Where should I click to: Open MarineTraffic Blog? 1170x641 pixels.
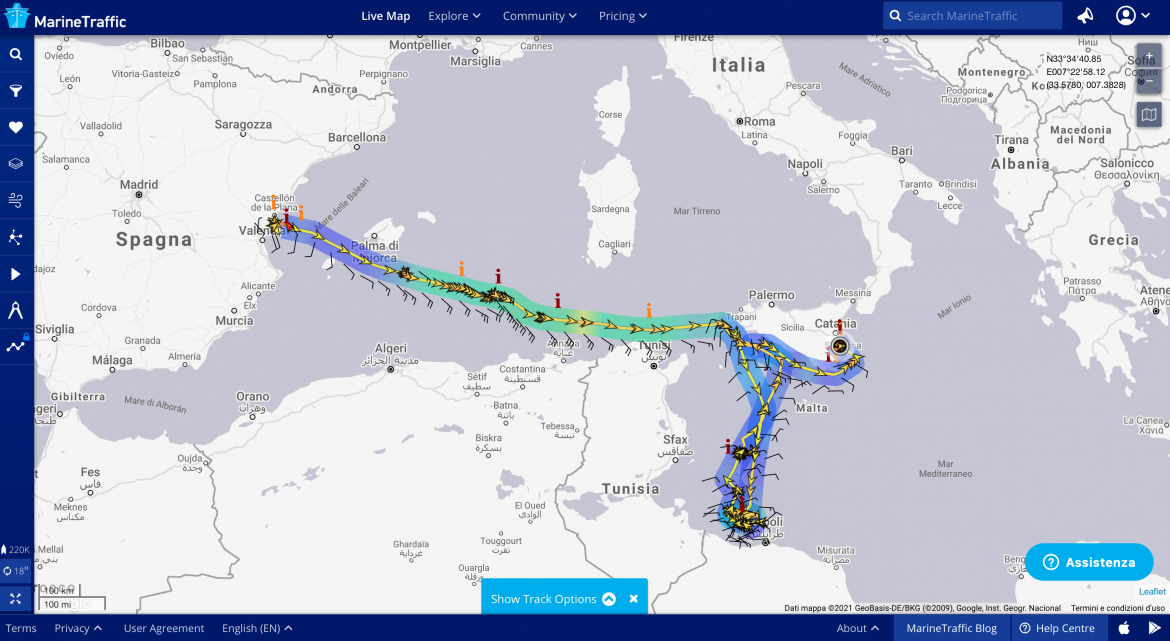(951, 628)
